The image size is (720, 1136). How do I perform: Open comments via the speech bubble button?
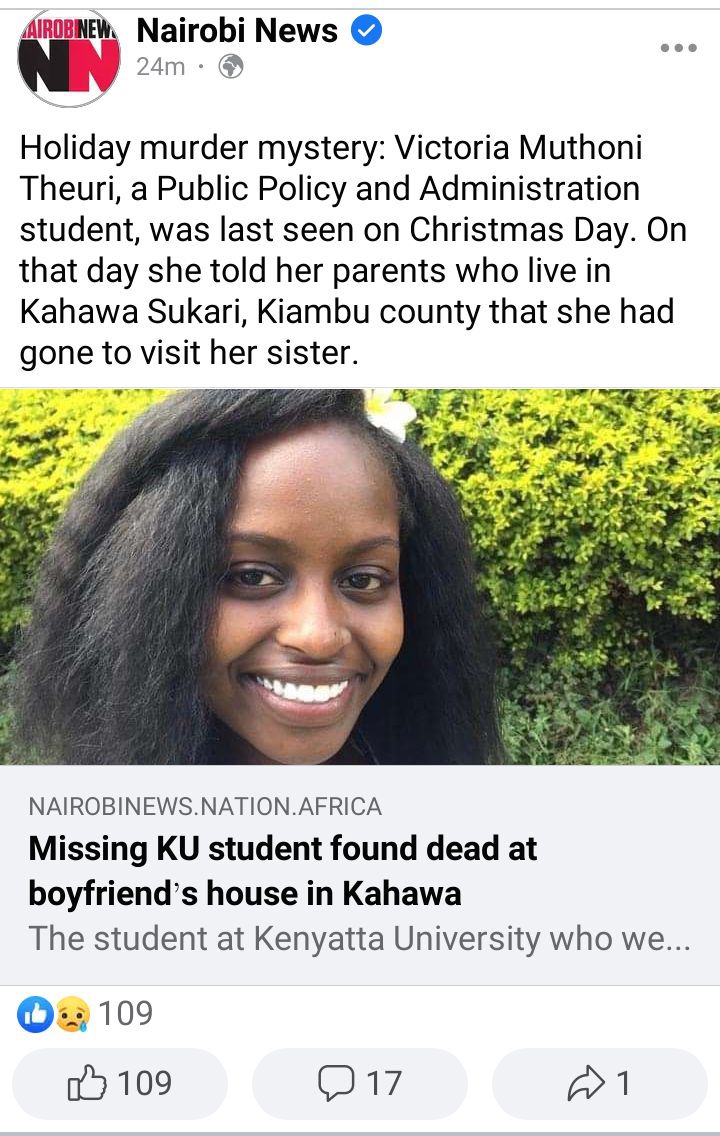[x=360, y=1083]
